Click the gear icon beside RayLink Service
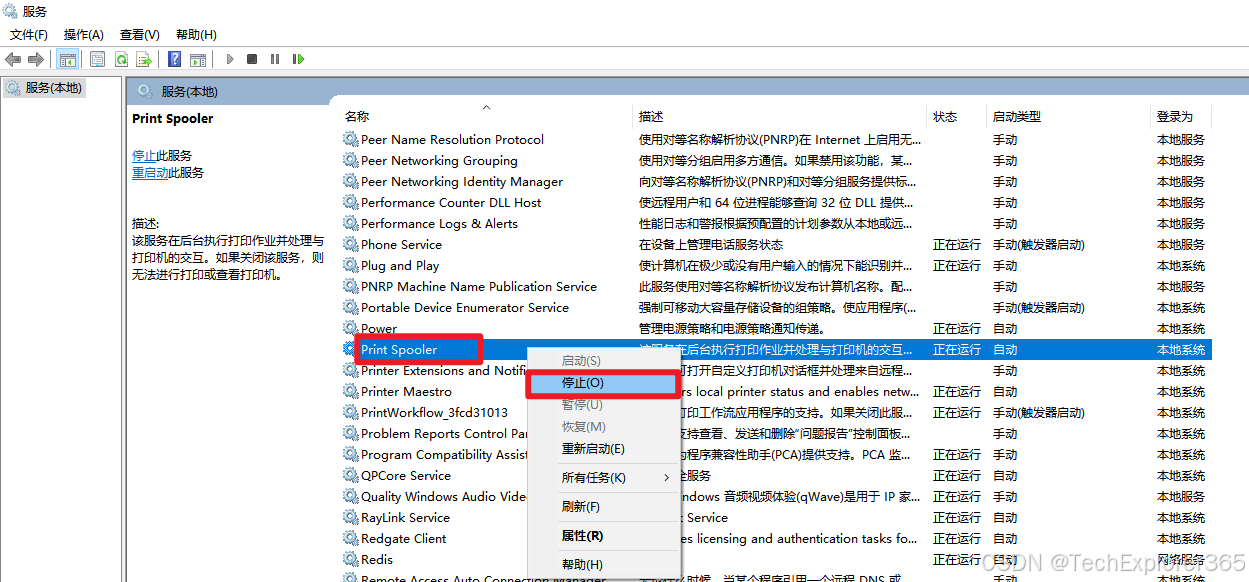The width and height of the screenshot is (1249, 582). [350, 517]
